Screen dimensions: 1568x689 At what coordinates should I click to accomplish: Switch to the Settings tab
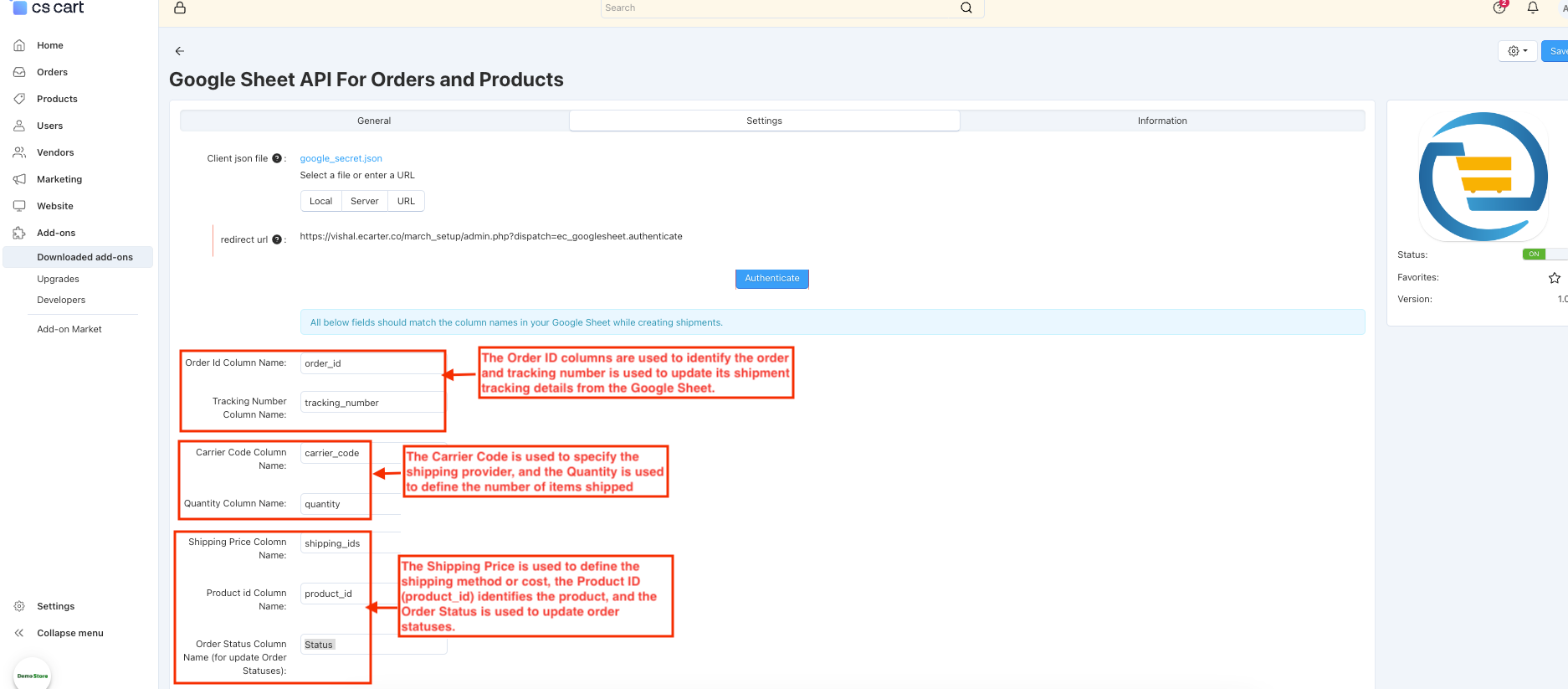(764, 121)
